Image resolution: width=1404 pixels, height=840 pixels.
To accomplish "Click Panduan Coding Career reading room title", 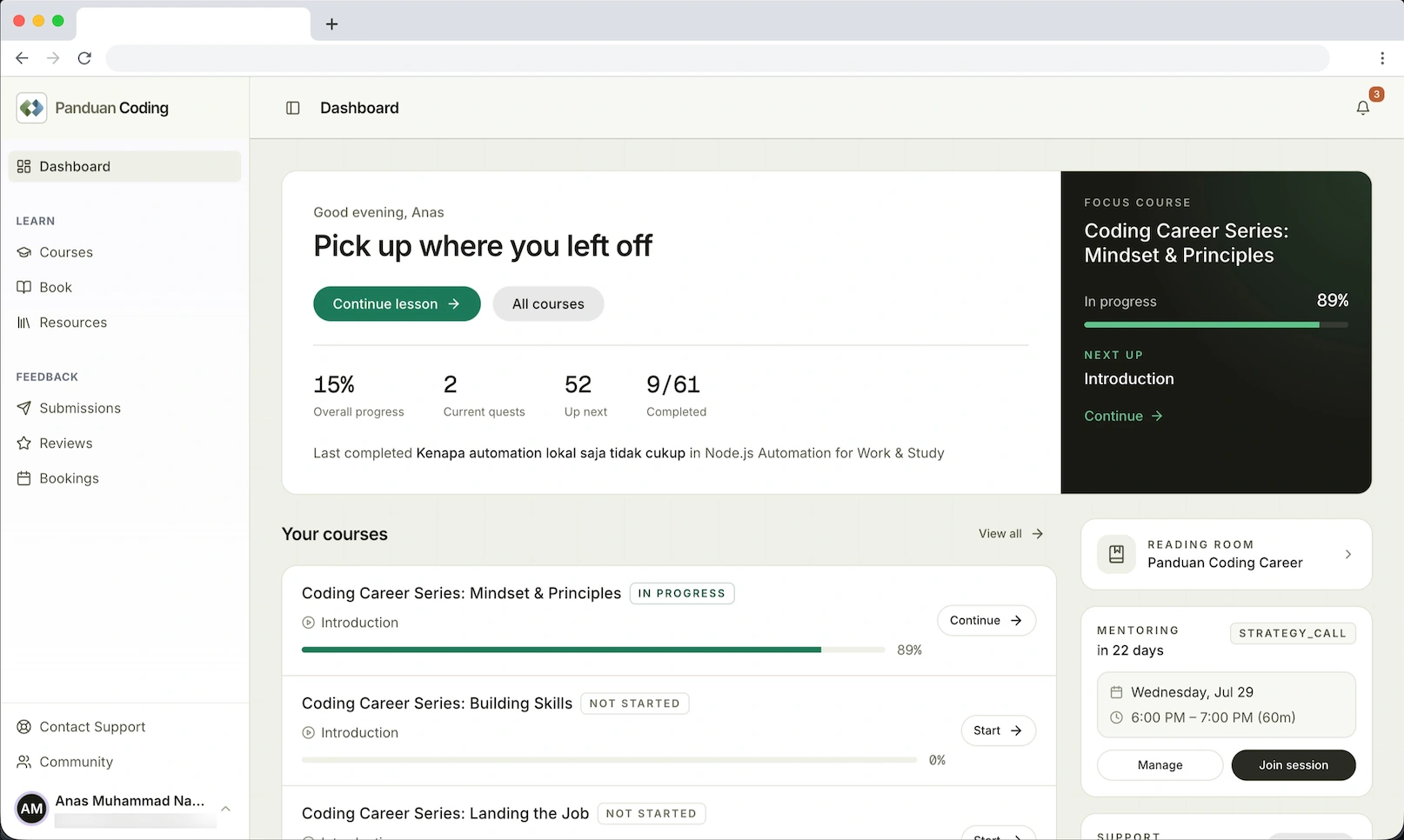I will point(1225,563).
